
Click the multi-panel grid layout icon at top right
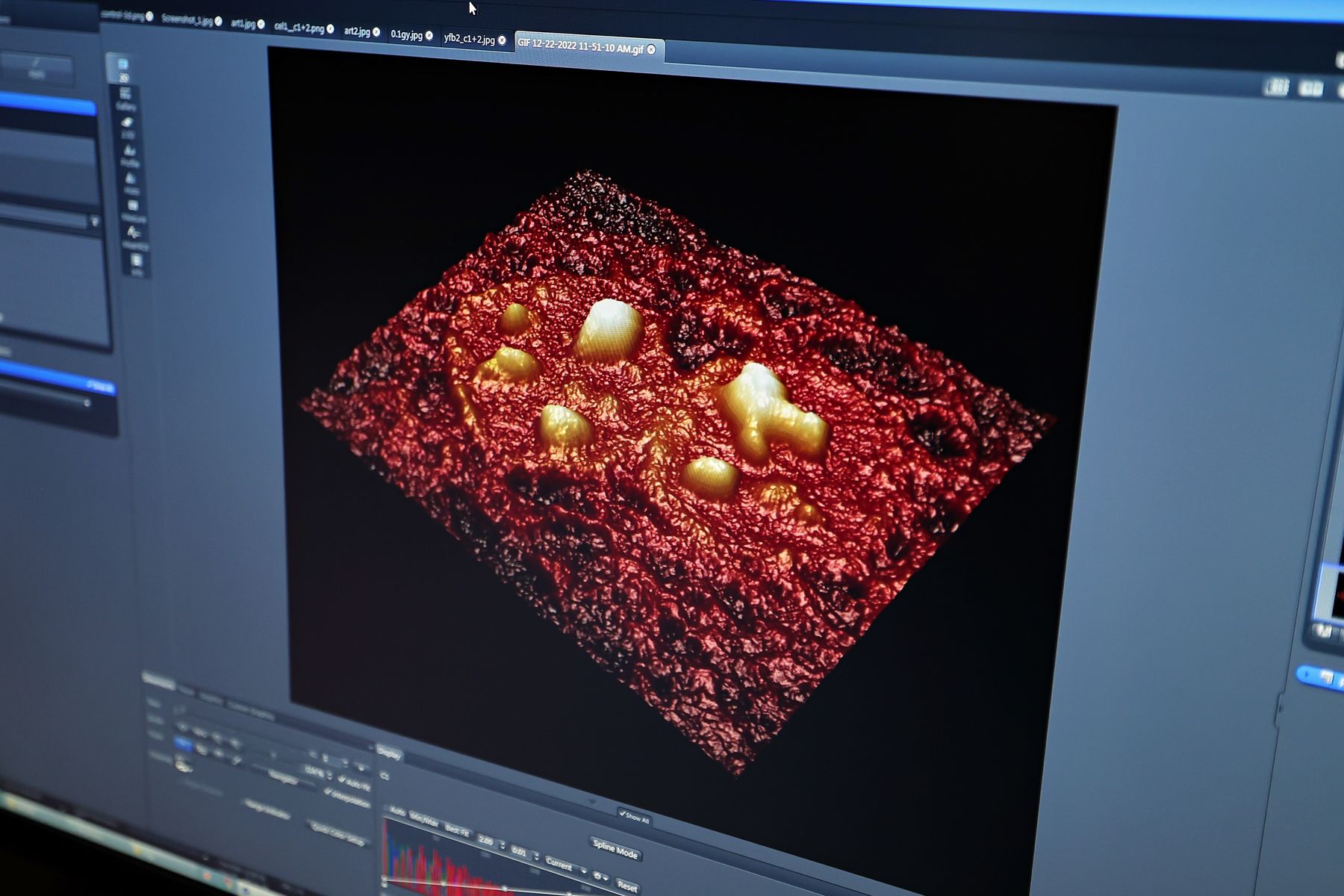[1275, 87]
